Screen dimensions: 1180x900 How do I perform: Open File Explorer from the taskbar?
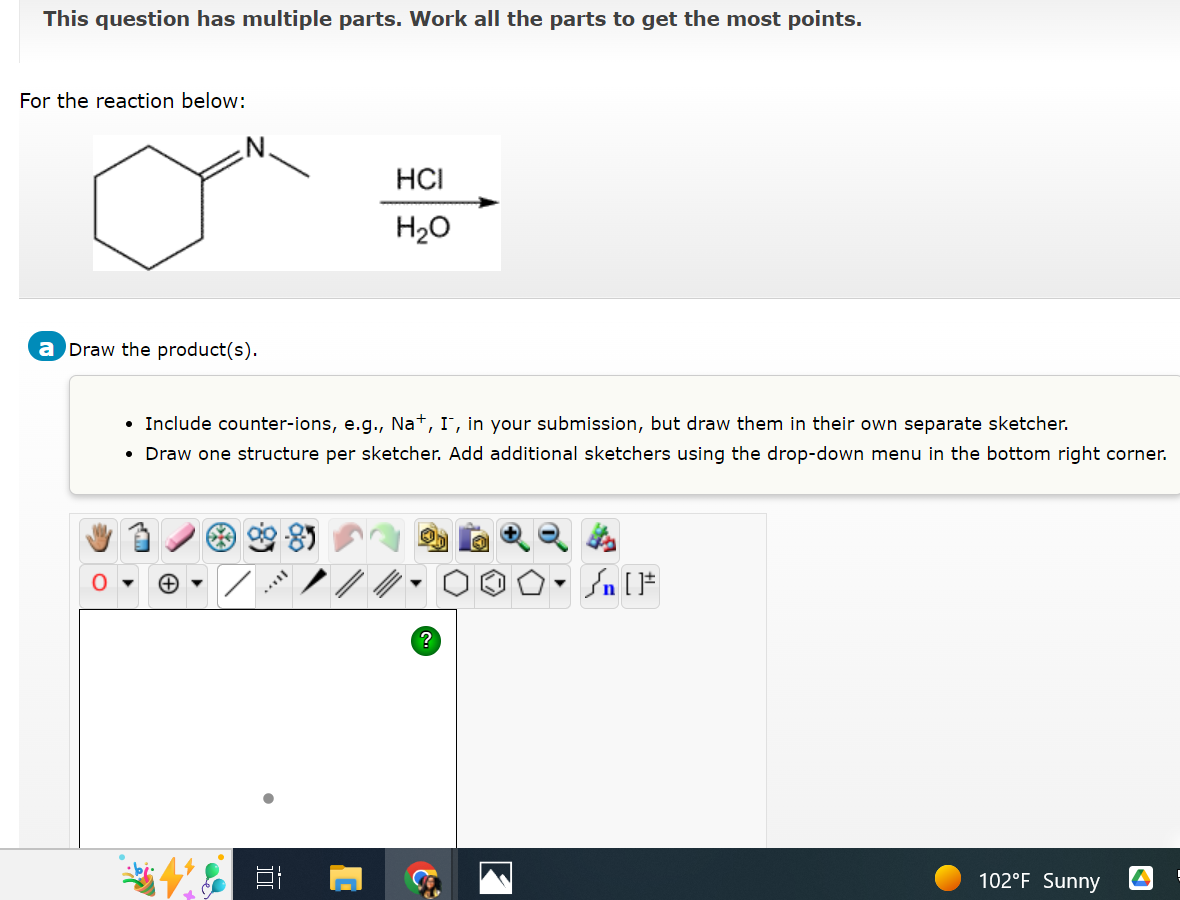[346, 877]
